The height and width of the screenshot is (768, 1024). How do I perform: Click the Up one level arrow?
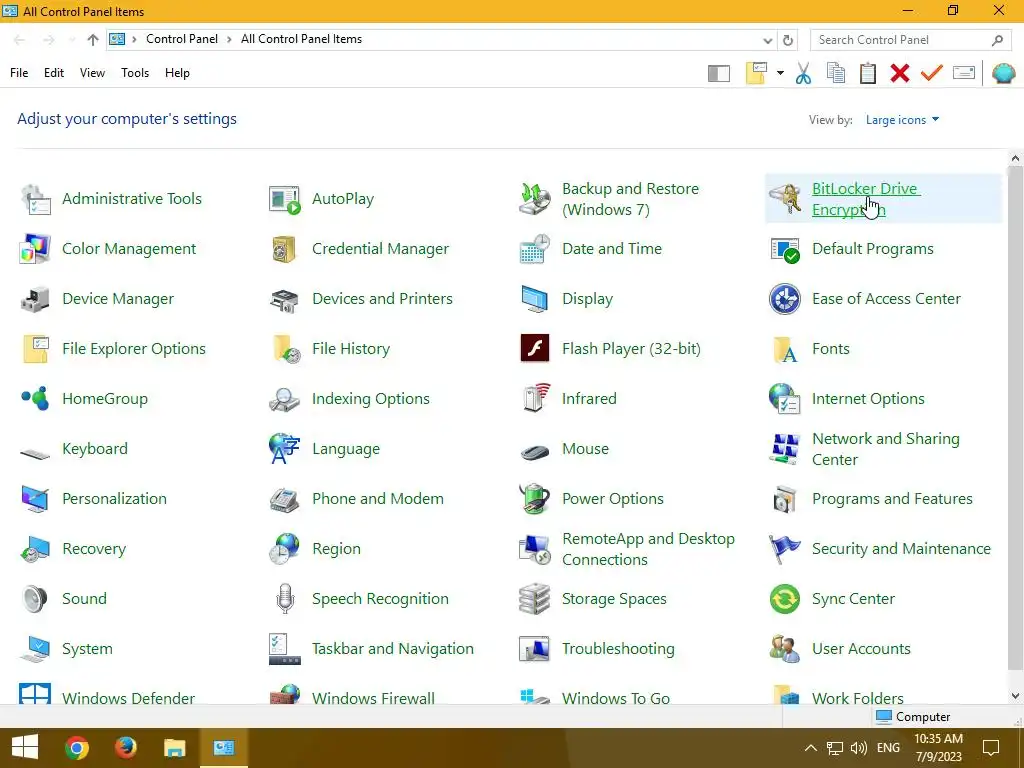click(93, 40)
